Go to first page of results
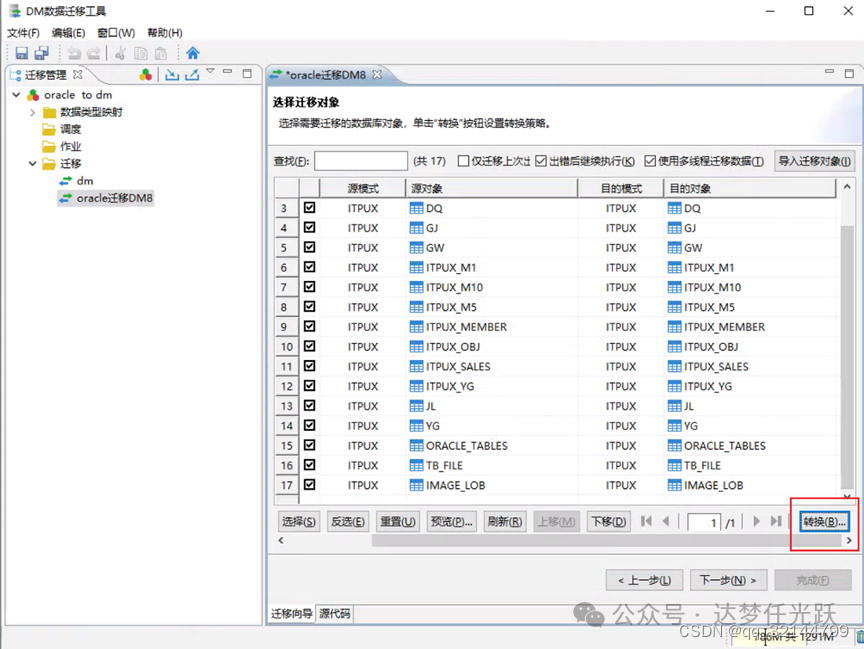This screenshot has width=864, height=649. pyautogui.click(x=646, y=521)
